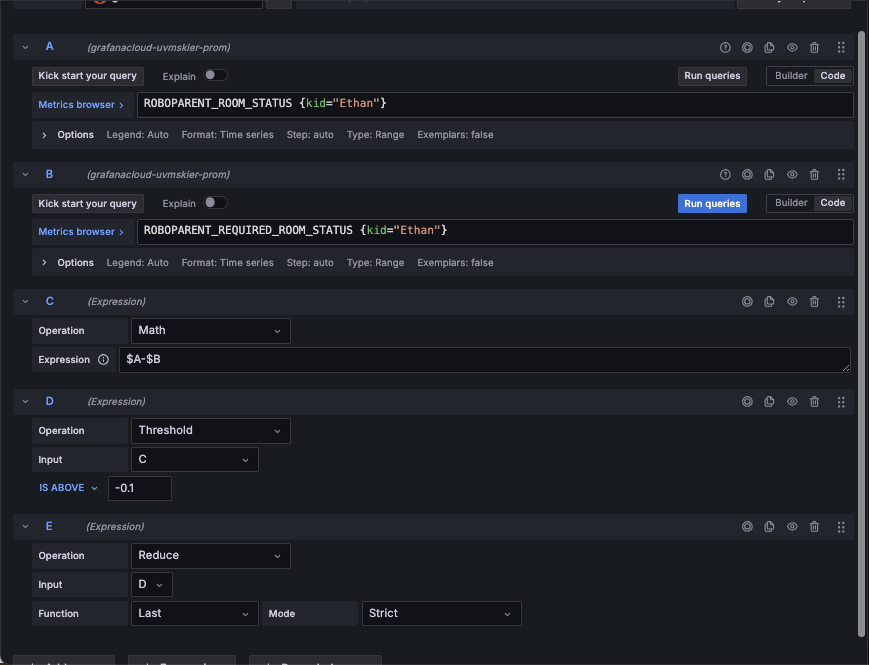Open the IS ABOVE condition dropdown
The height and width of the screenshot is (665, 869).
[68, 488]
